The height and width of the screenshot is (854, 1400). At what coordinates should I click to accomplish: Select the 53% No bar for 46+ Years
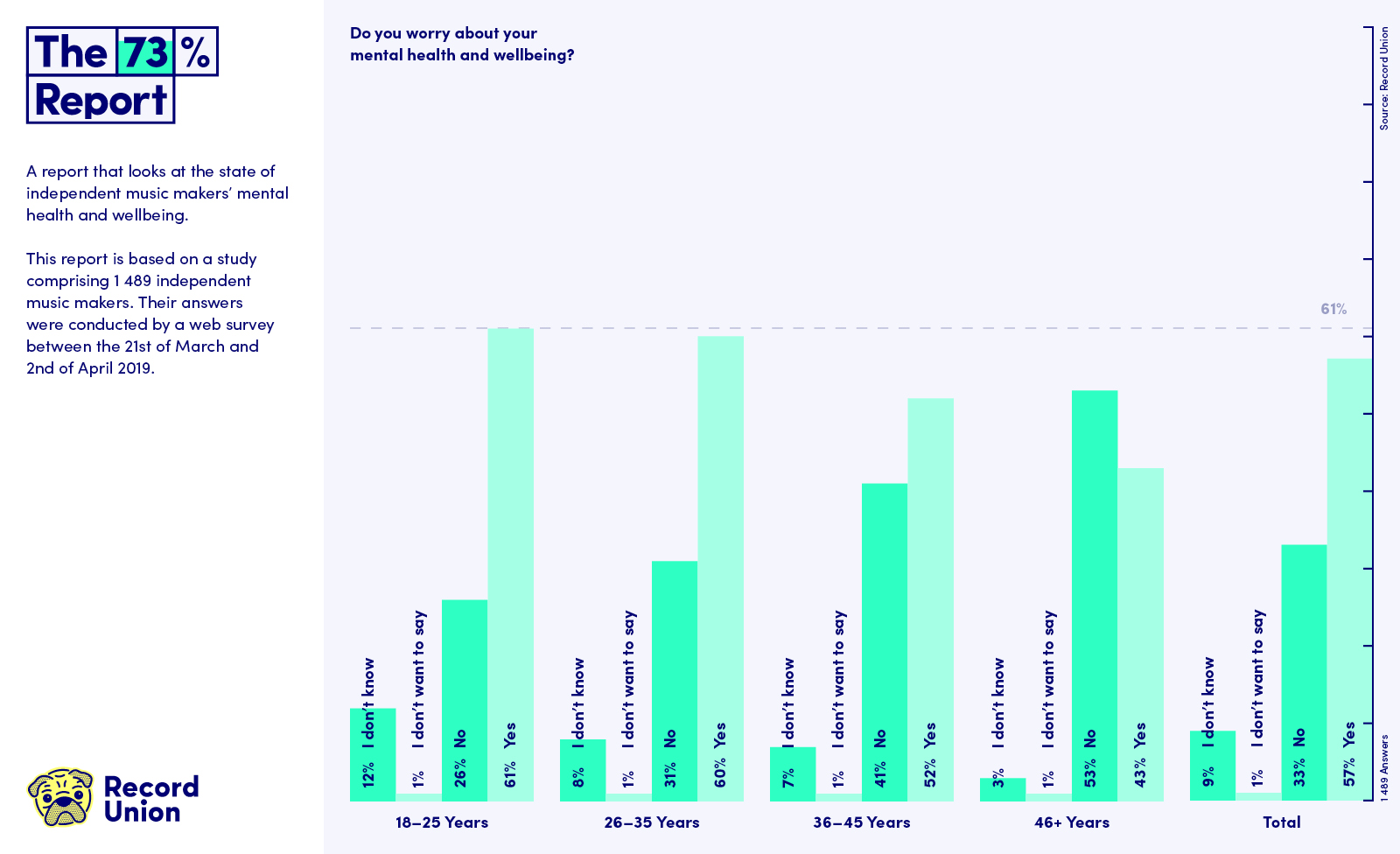tap(1095, 596)
